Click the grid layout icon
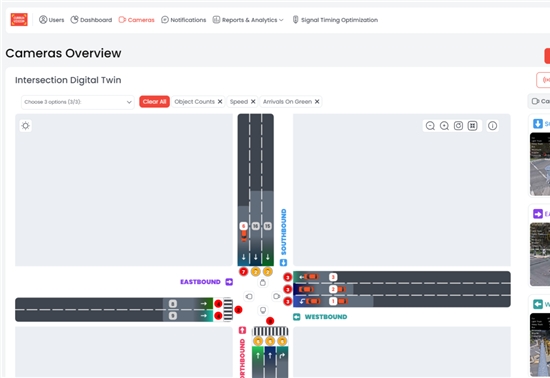 [472, 126]
